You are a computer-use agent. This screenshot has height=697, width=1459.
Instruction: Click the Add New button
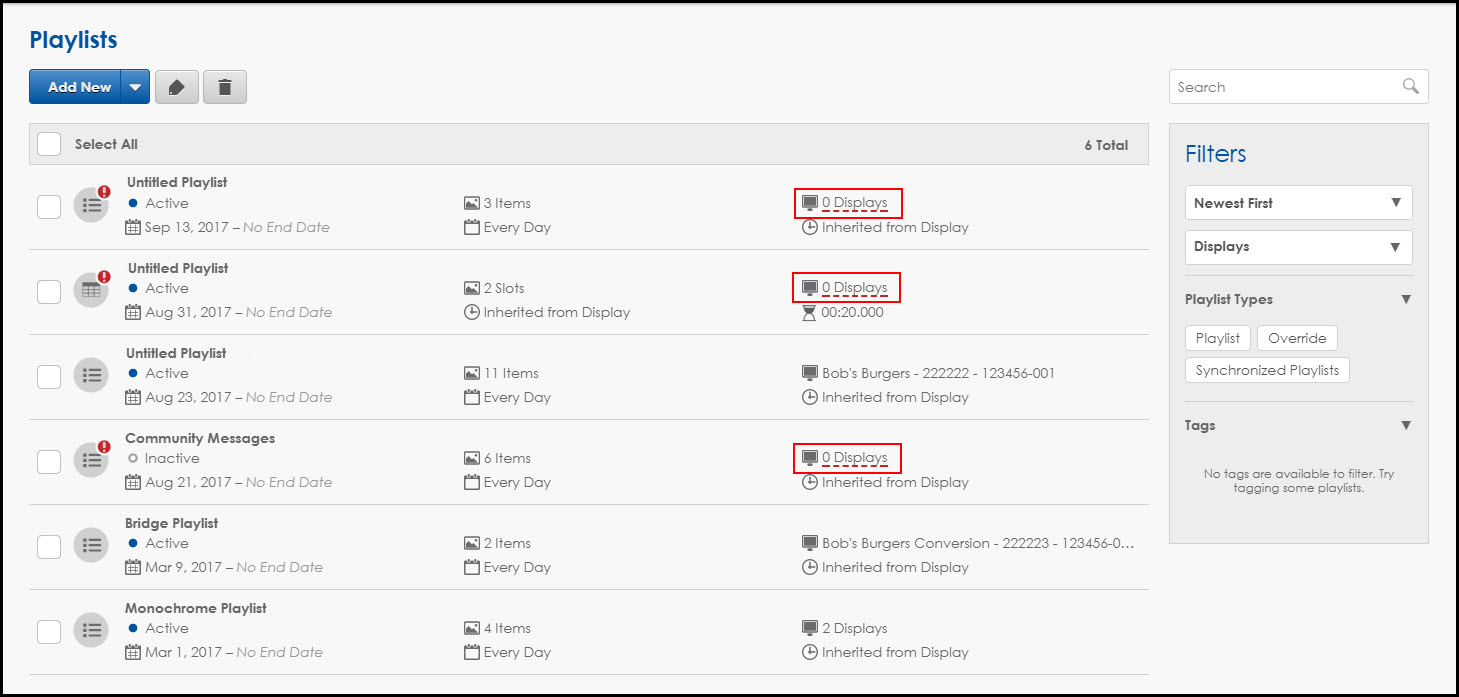pyautogui.click(x=78, y=87)
